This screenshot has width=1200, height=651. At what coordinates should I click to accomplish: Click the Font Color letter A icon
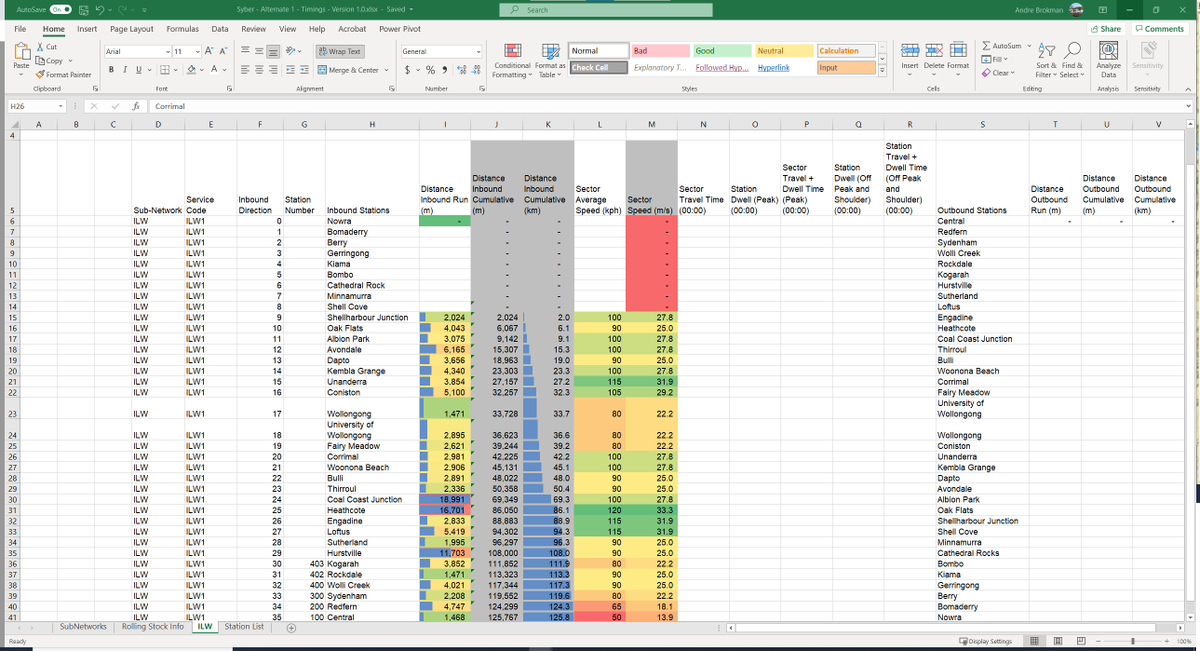pos(214,69)
